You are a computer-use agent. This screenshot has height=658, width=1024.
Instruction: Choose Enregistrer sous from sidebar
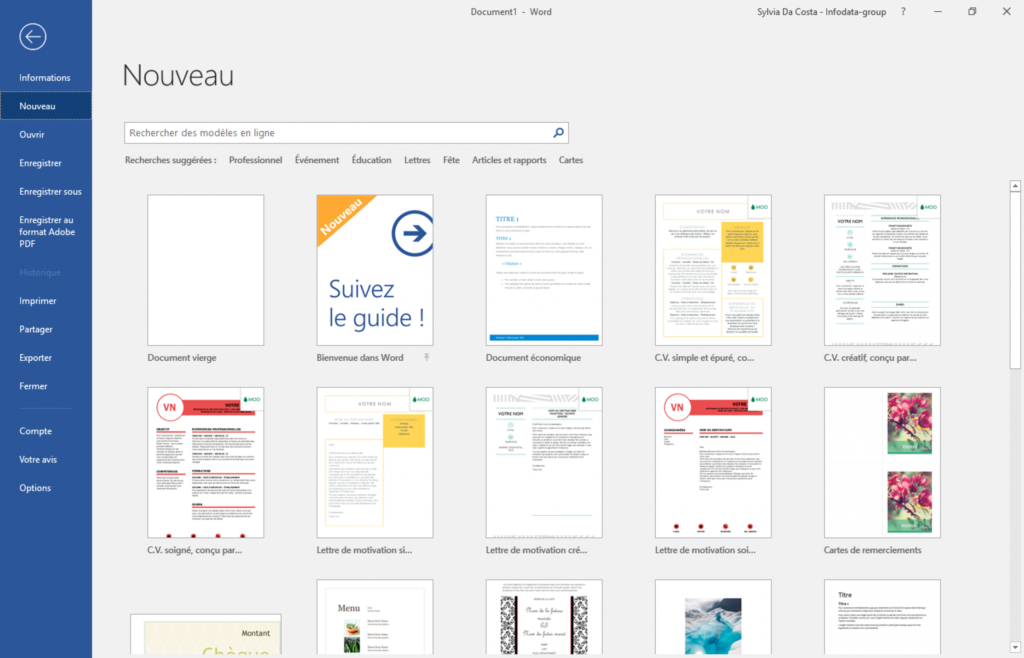(x=50, y=191)
